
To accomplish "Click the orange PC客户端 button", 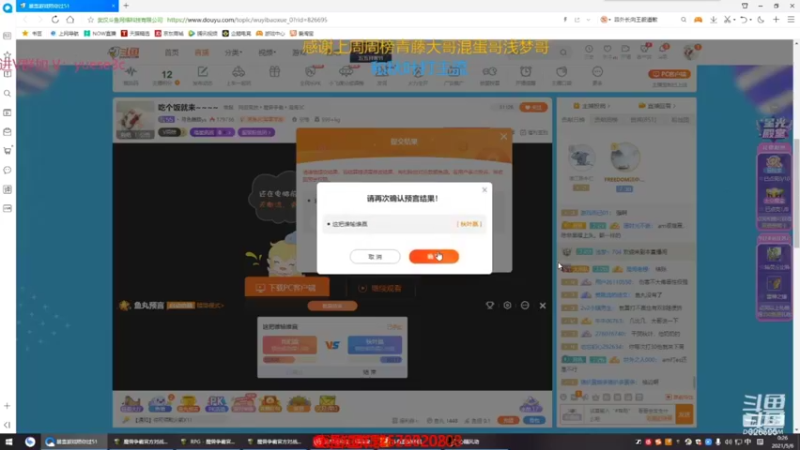I will pyautogui.click(x=669, y=74).
